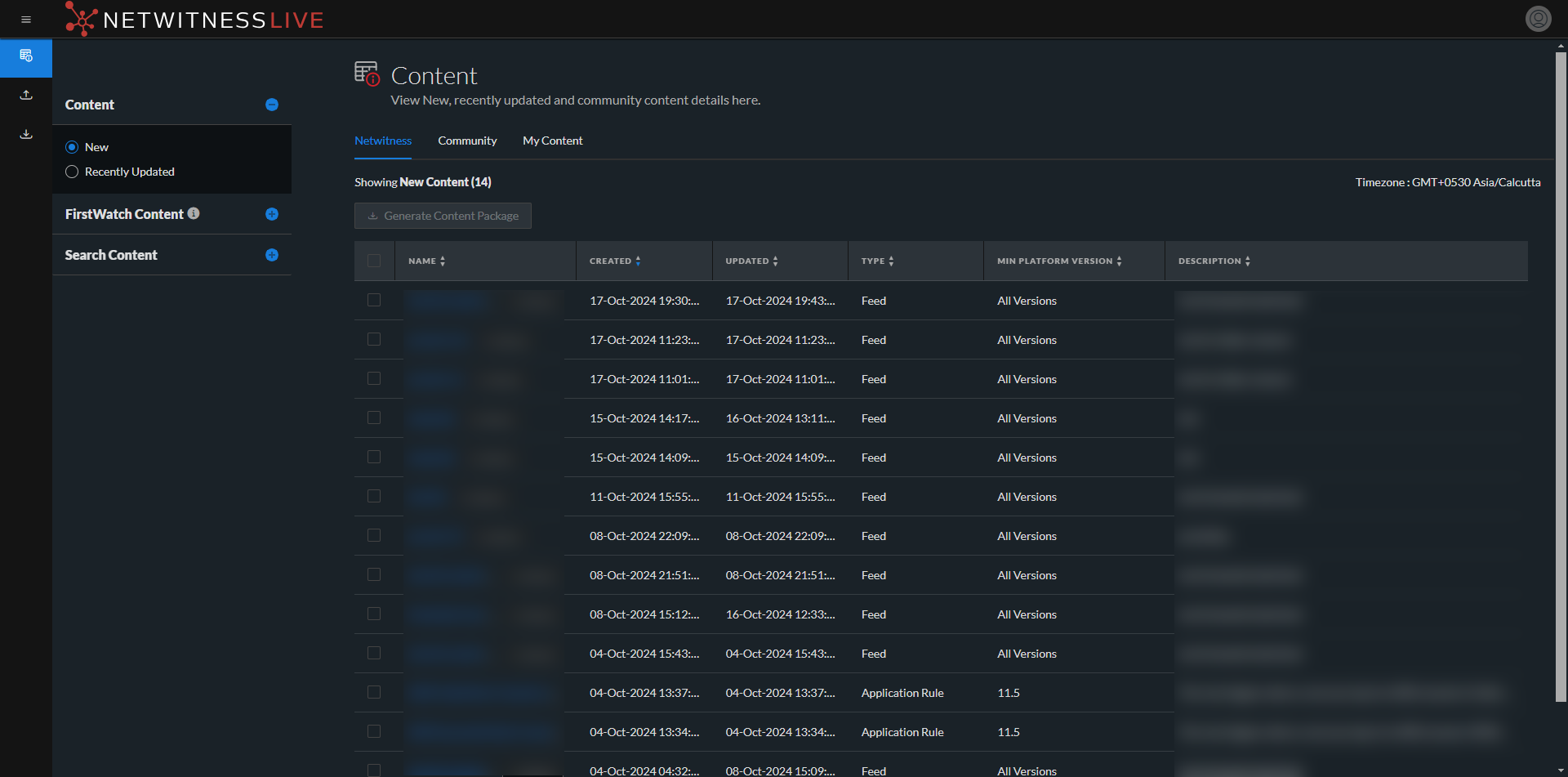Open the My Content tab
This screenshot has width=1568, height=777.
click(552, 141)
